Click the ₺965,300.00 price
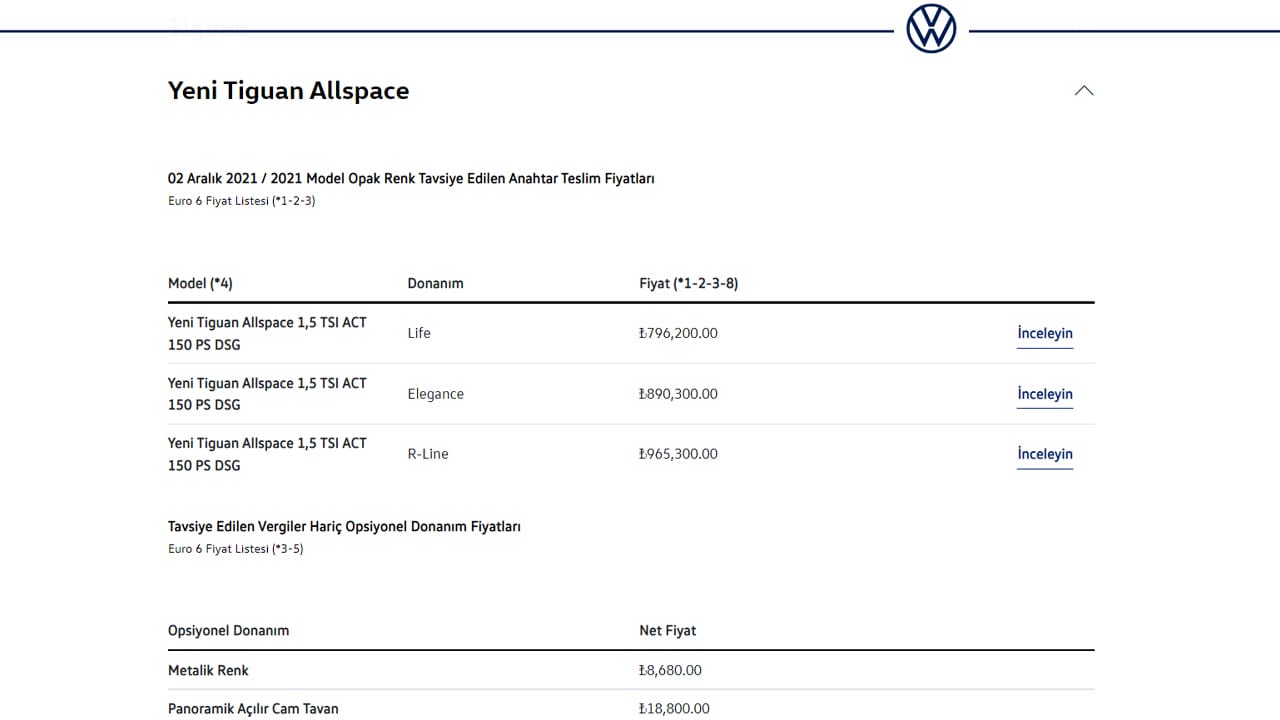This screenshot has height=720, width=1280. point(678,454)
